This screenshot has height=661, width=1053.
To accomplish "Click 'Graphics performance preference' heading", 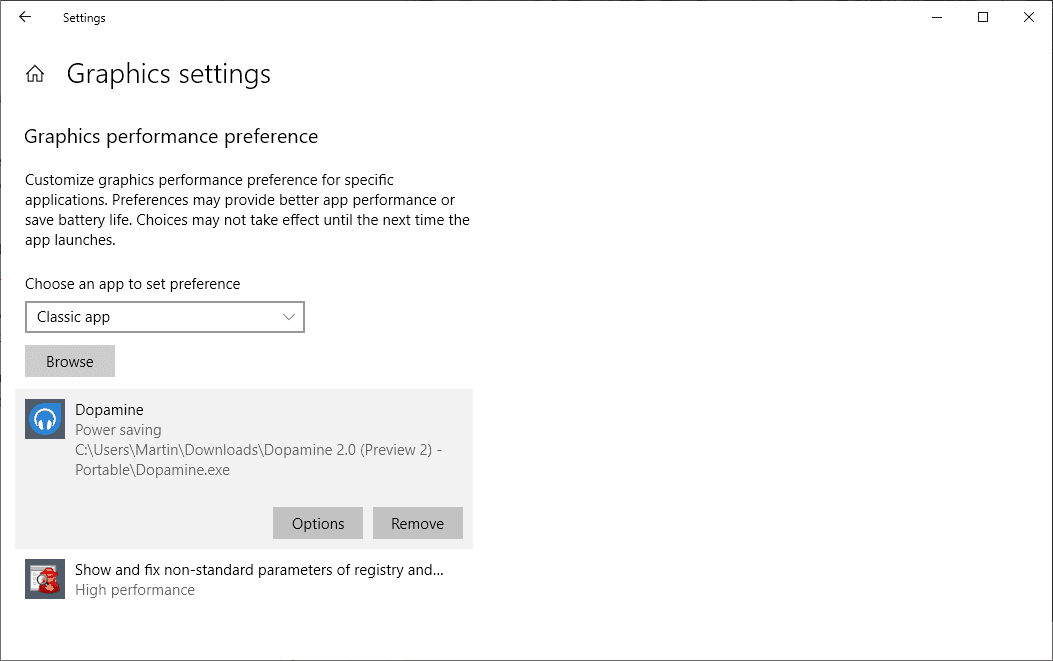I will click(x=171, y=136).
